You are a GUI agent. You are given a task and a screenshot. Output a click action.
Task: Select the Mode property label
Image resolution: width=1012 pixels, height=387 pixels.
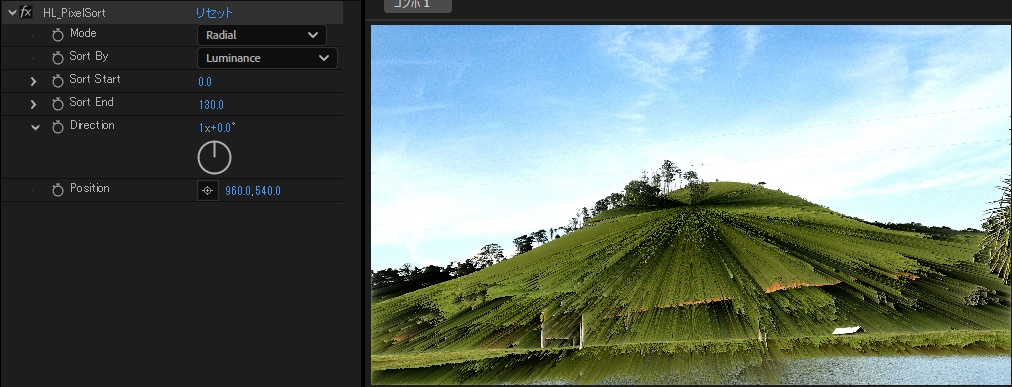(x=83, y=33)
